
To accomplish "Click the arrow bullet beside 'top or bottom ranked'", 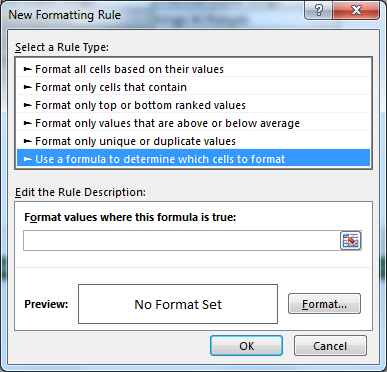I will [27, 105].
